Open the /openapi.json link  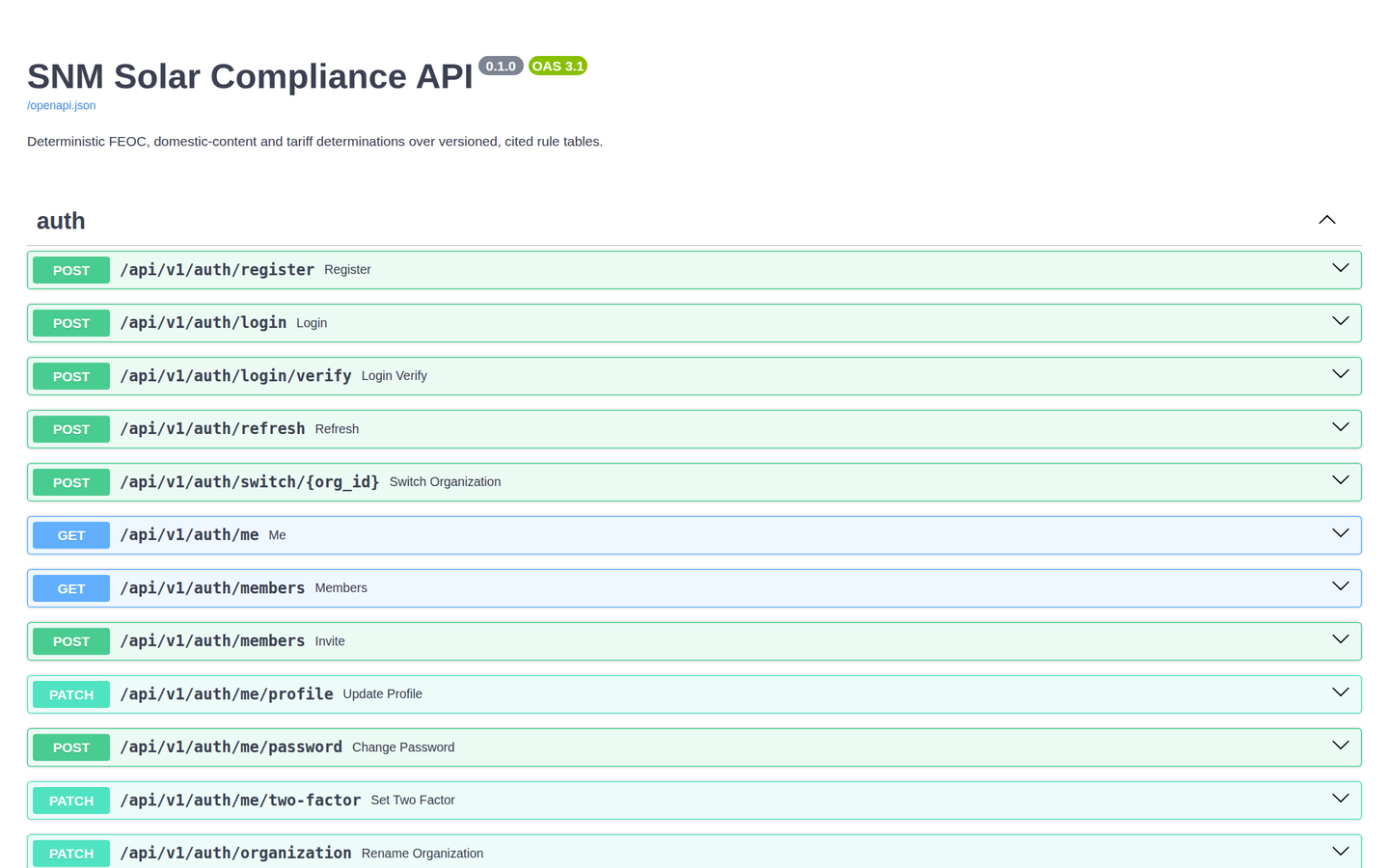[x=61, y=105]
